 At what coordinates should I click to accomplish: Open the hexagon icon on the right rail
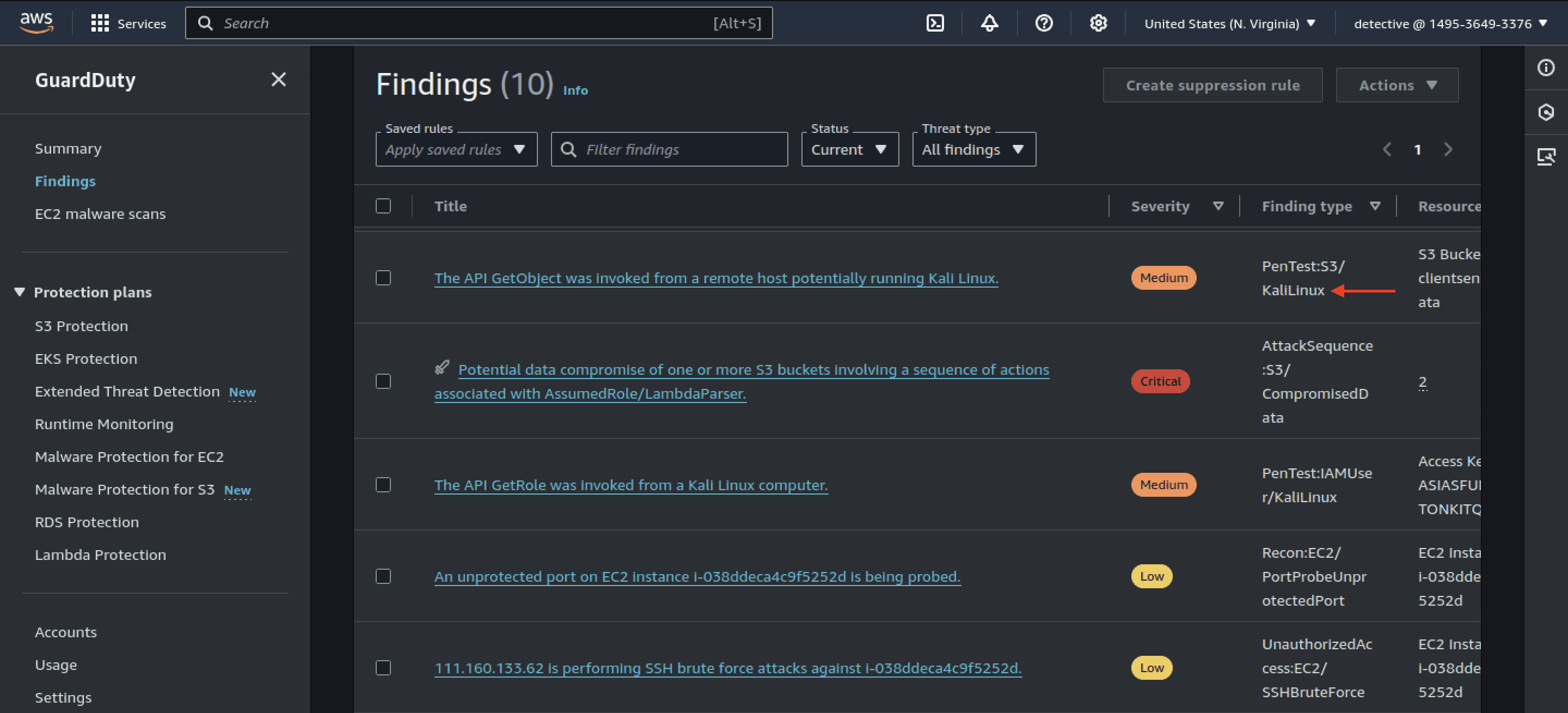[1546, 112]
